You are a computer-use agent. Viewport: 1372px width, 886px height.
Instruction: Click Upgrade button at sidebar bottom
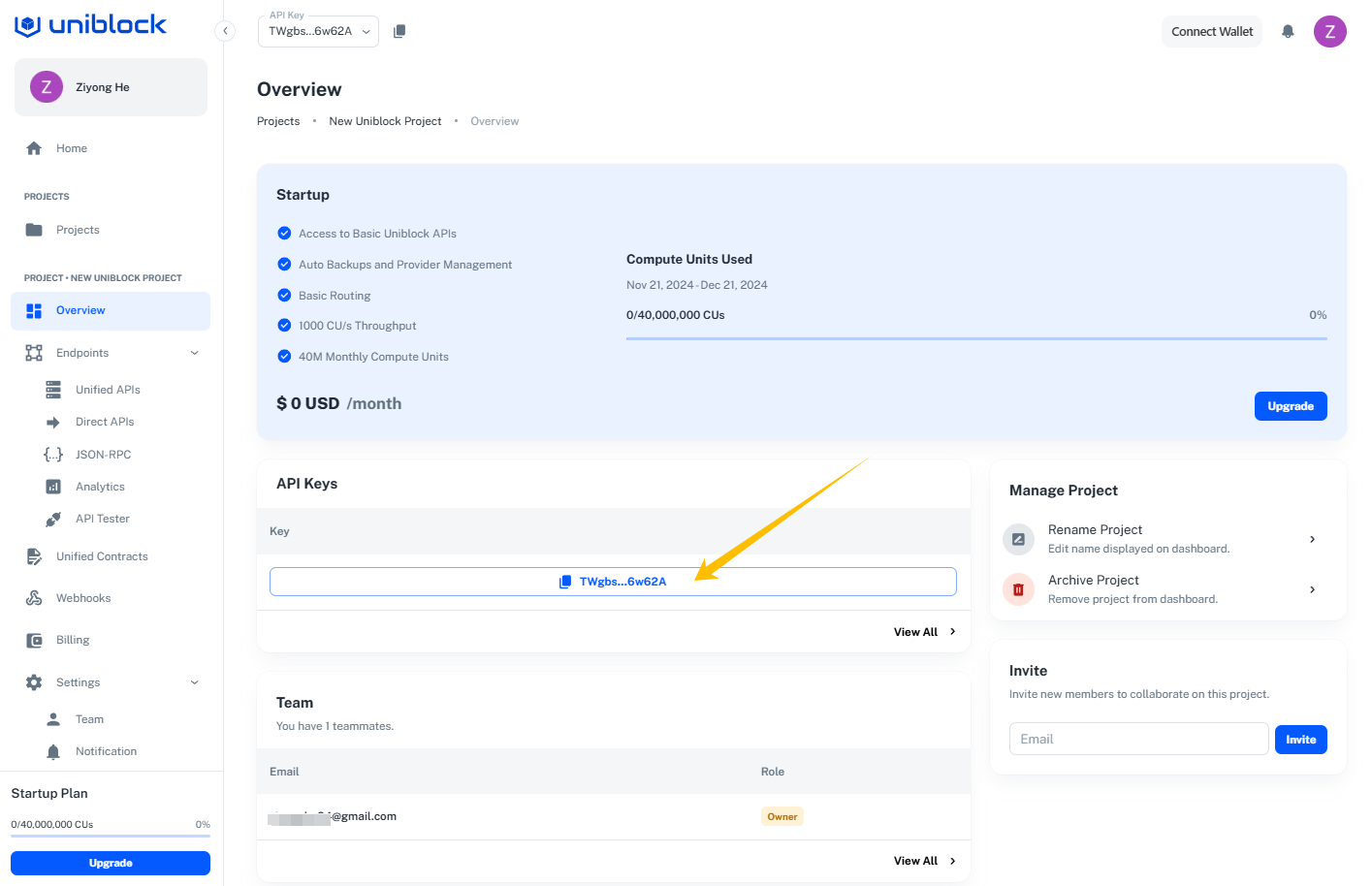[x=111, y=863]
